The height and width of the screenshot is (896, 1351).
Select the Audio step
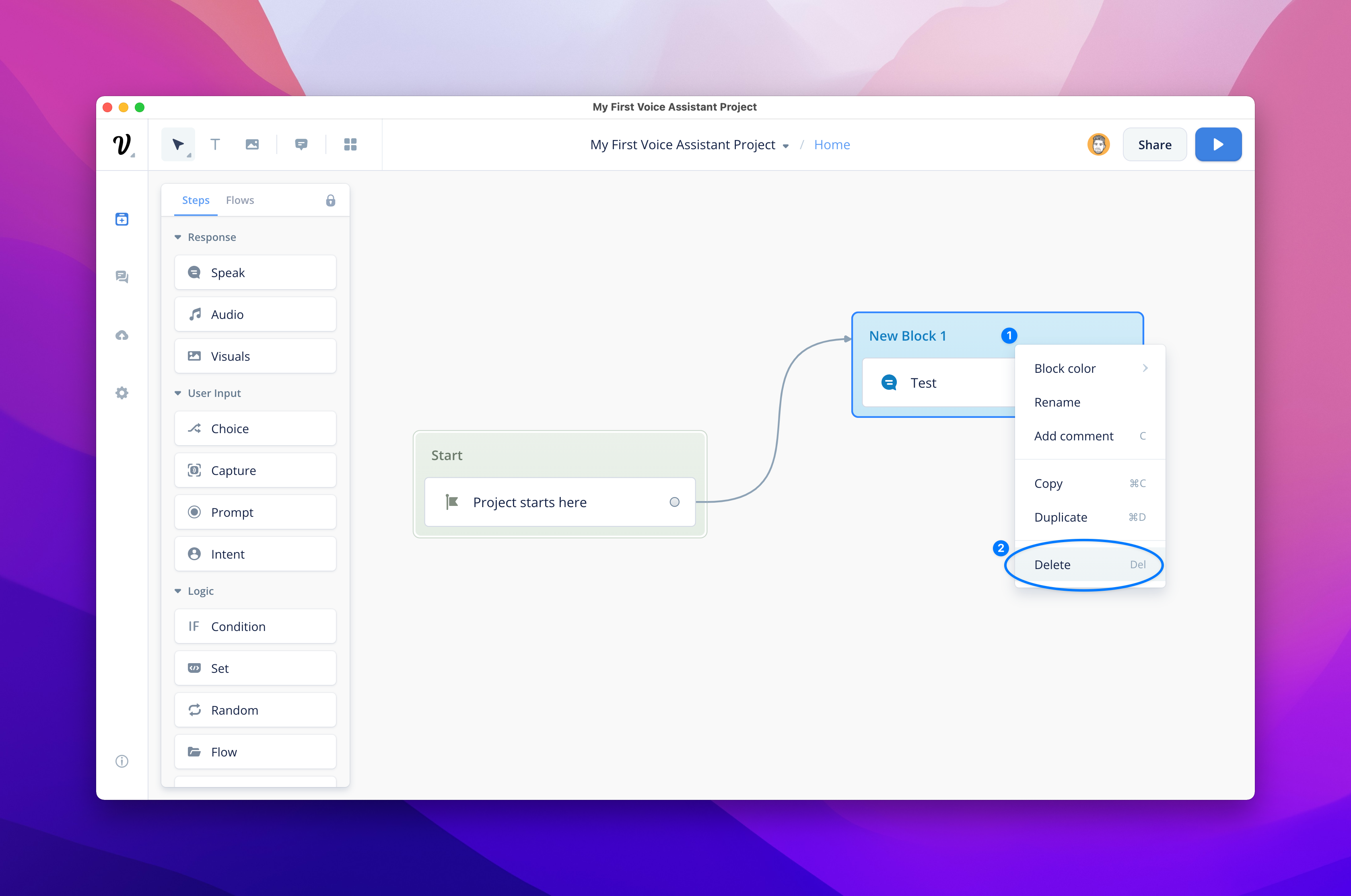pyautogui.click(x=255, y=314)
